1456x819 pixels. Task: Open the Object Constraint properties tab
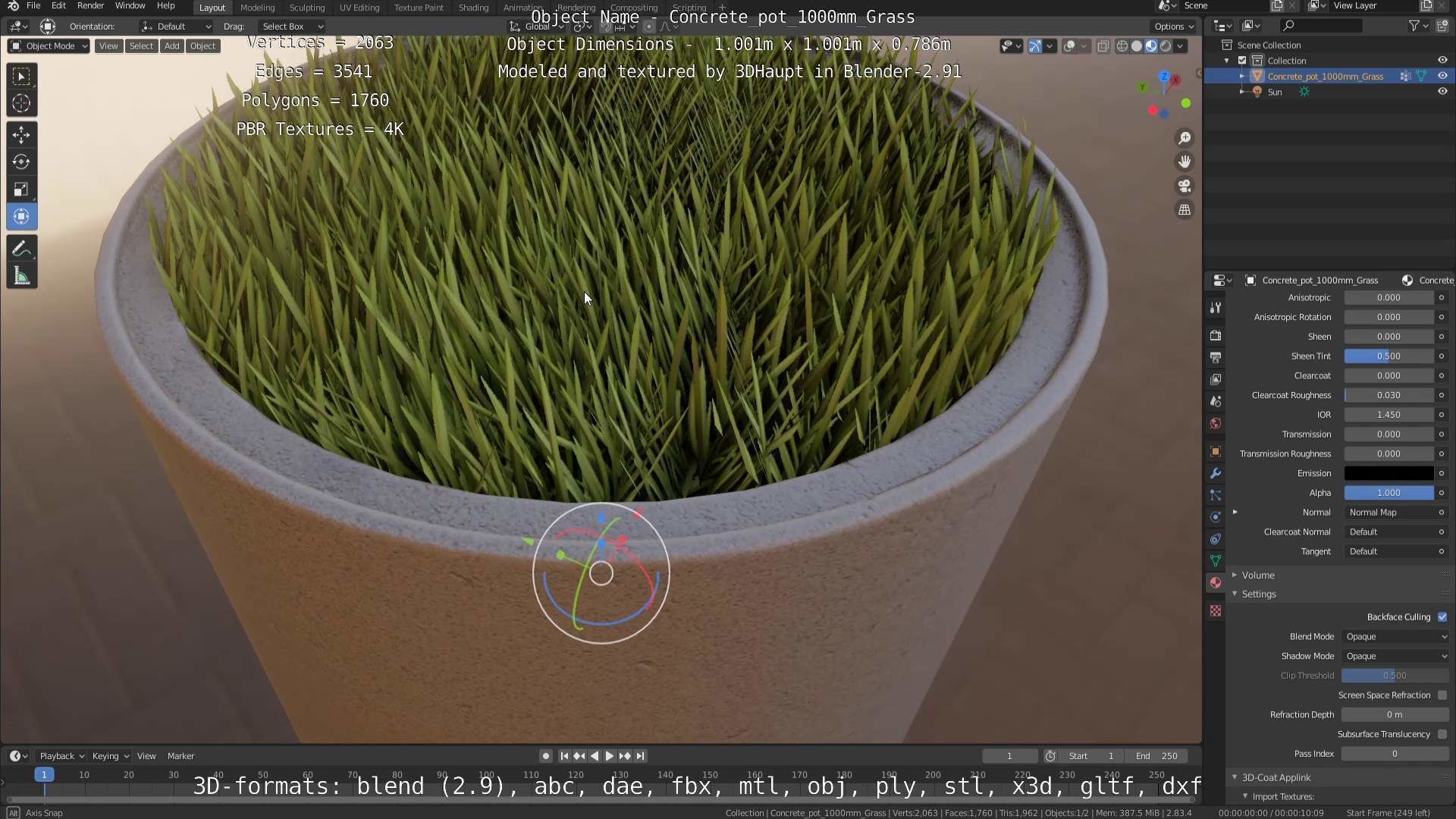(x=1216, y=539)
